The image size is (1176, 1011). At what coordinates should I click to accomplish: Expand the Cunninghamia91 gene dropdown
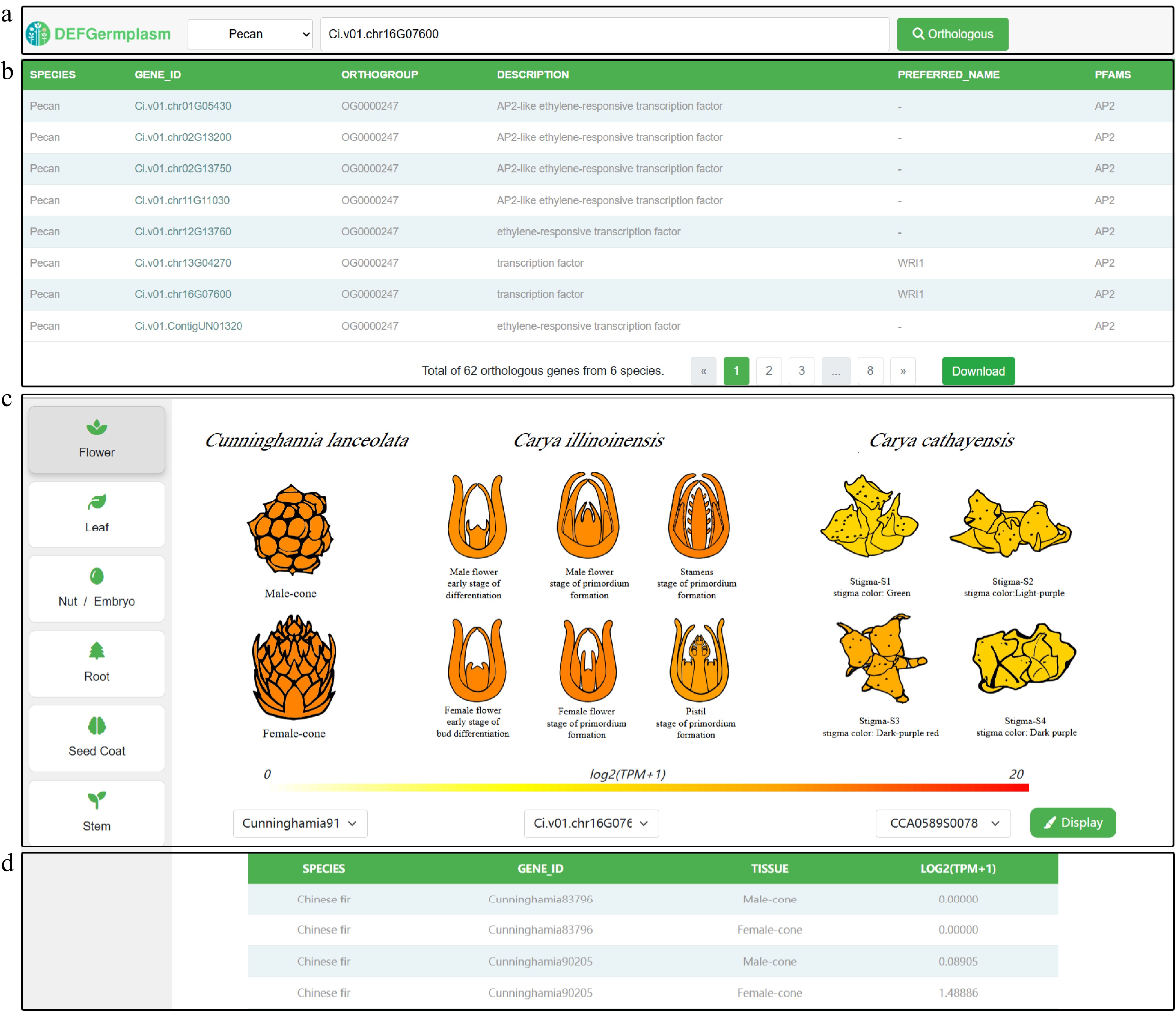(300, 823)
